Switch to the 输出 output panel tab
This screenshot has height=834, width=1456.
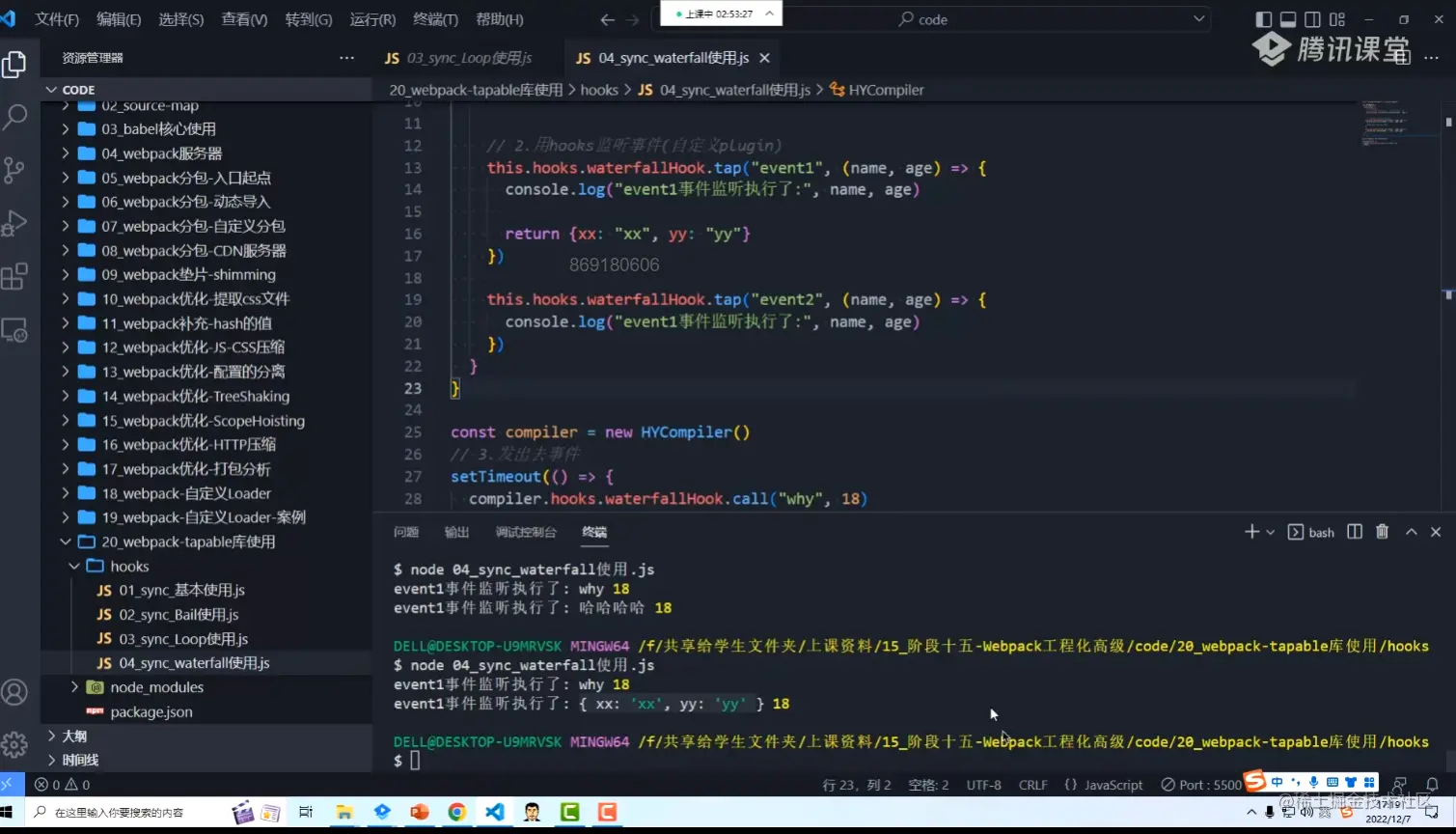click(456, 532)
